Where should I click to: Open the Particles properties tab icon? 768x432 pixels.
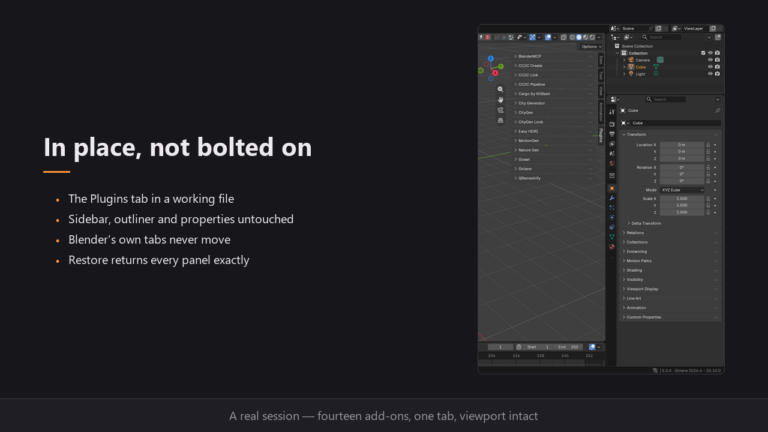[x=612, y=208]
